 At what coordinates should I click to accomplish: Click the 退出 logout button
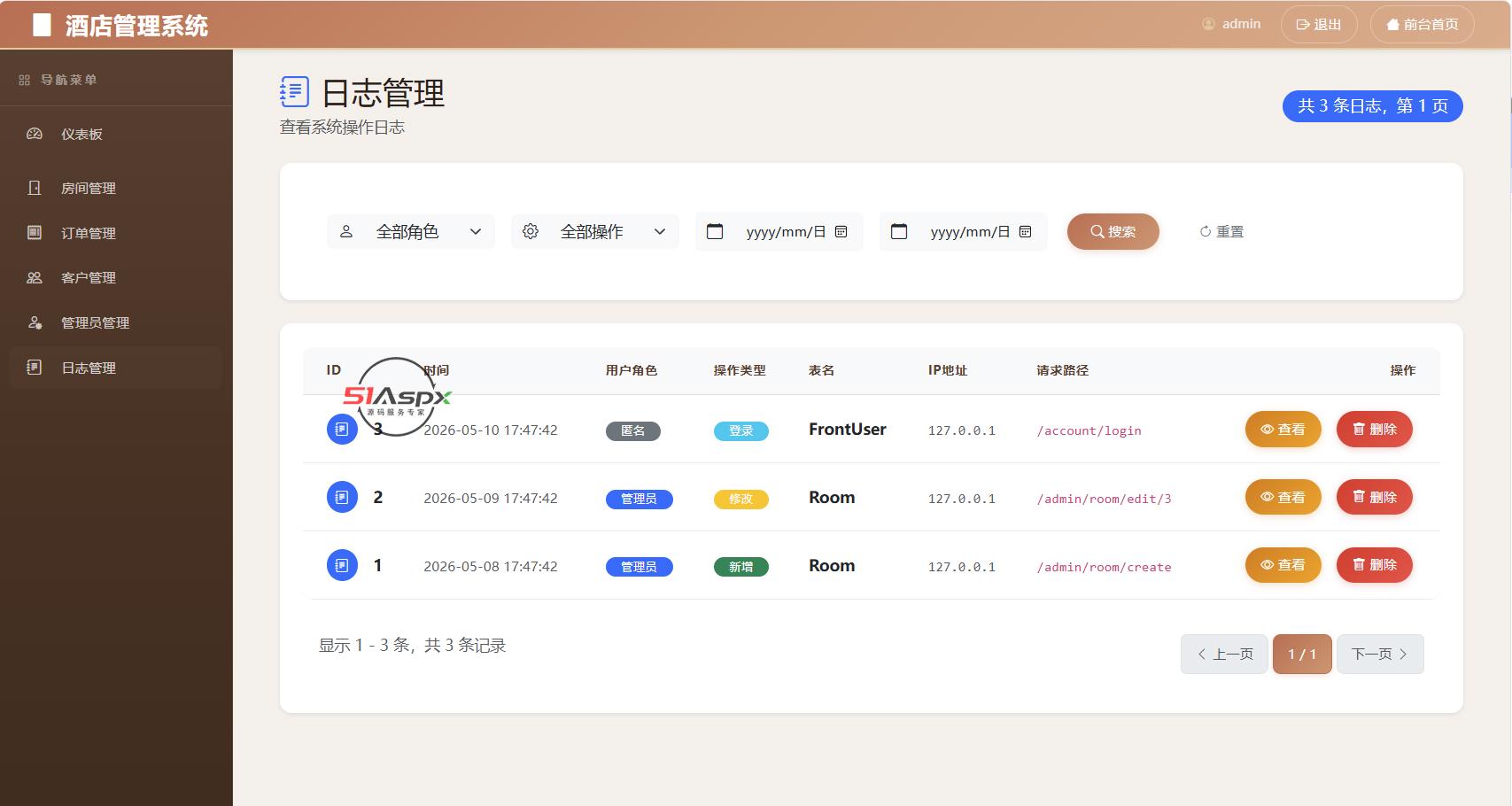tap(1319, 25)
